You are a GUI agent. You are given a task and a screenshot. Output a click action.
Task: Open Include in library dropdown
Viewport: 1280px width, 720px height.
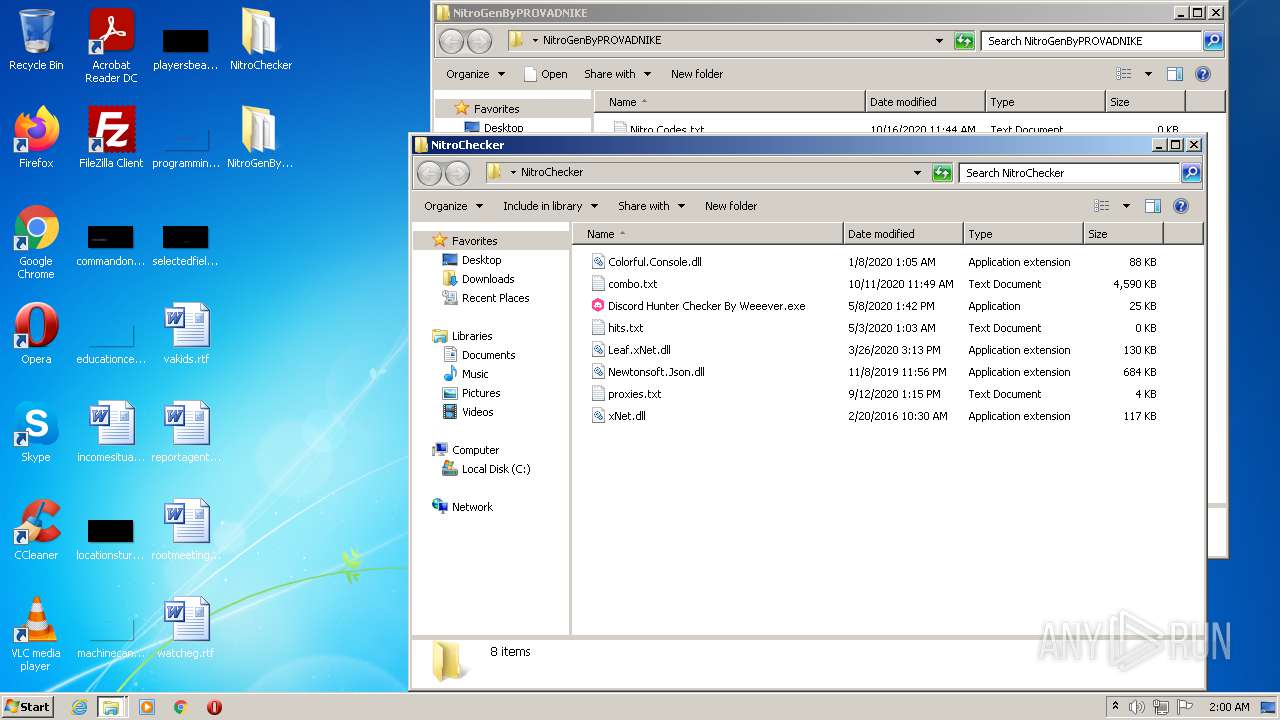(550, 206)
